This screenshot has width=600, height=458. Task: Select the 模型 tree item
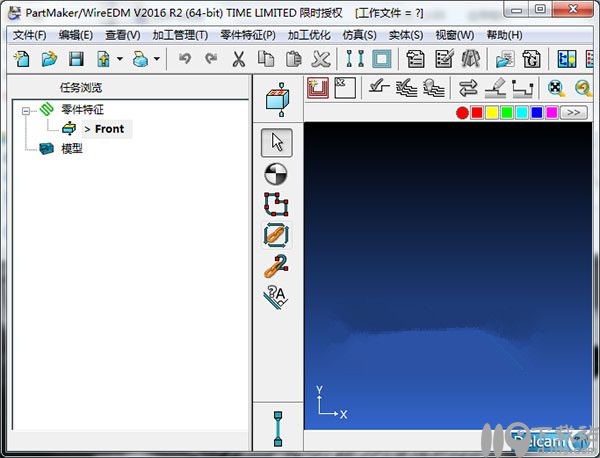click(x=72, y=148)
